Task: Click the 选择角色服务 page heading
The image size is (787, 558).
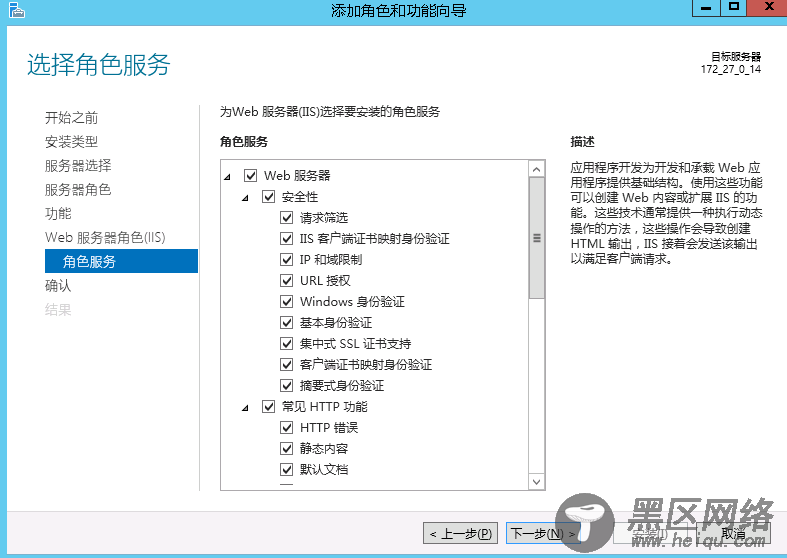Action: pyautogui.click(x=99, y=65)
